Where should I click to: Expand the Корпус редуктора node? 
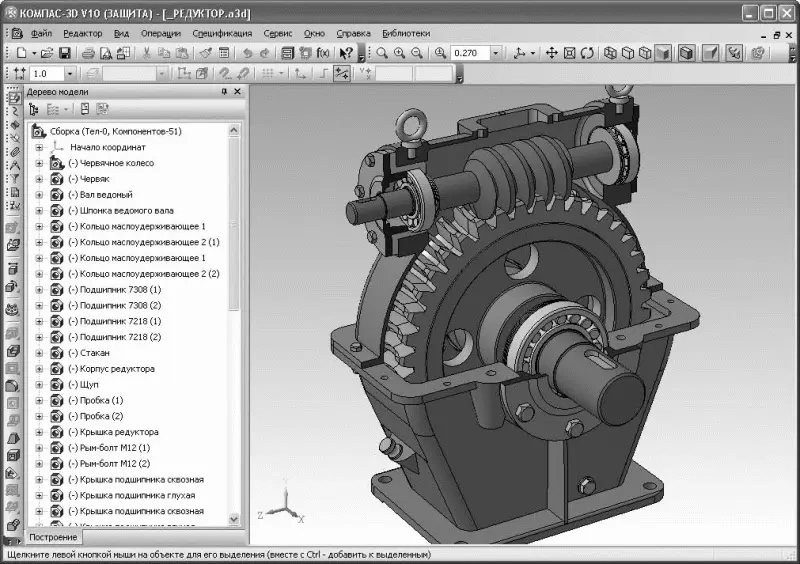click(x=39, y=369)
